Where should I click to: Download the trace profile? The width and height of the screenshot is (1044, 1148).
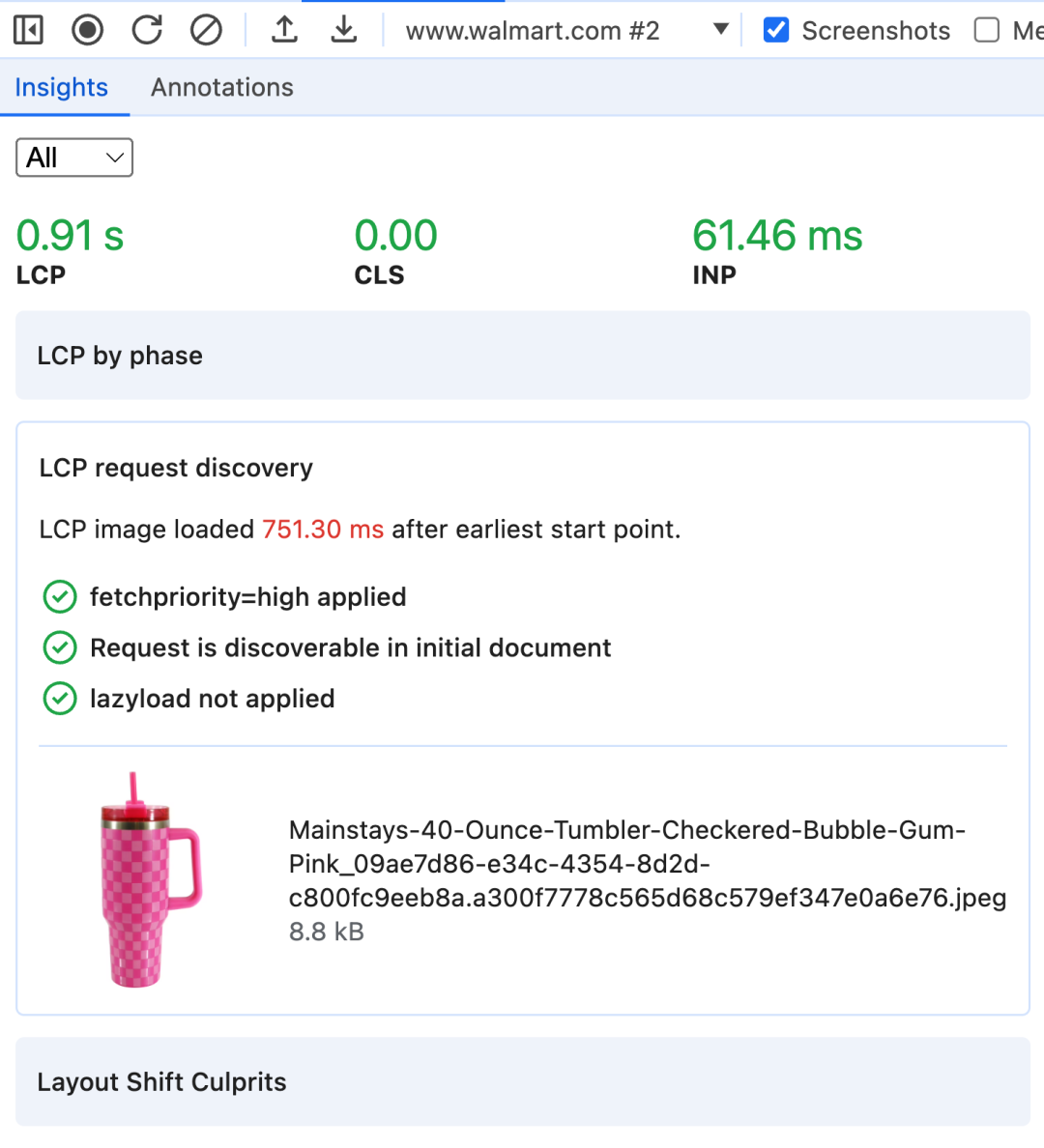click(343, 30)
